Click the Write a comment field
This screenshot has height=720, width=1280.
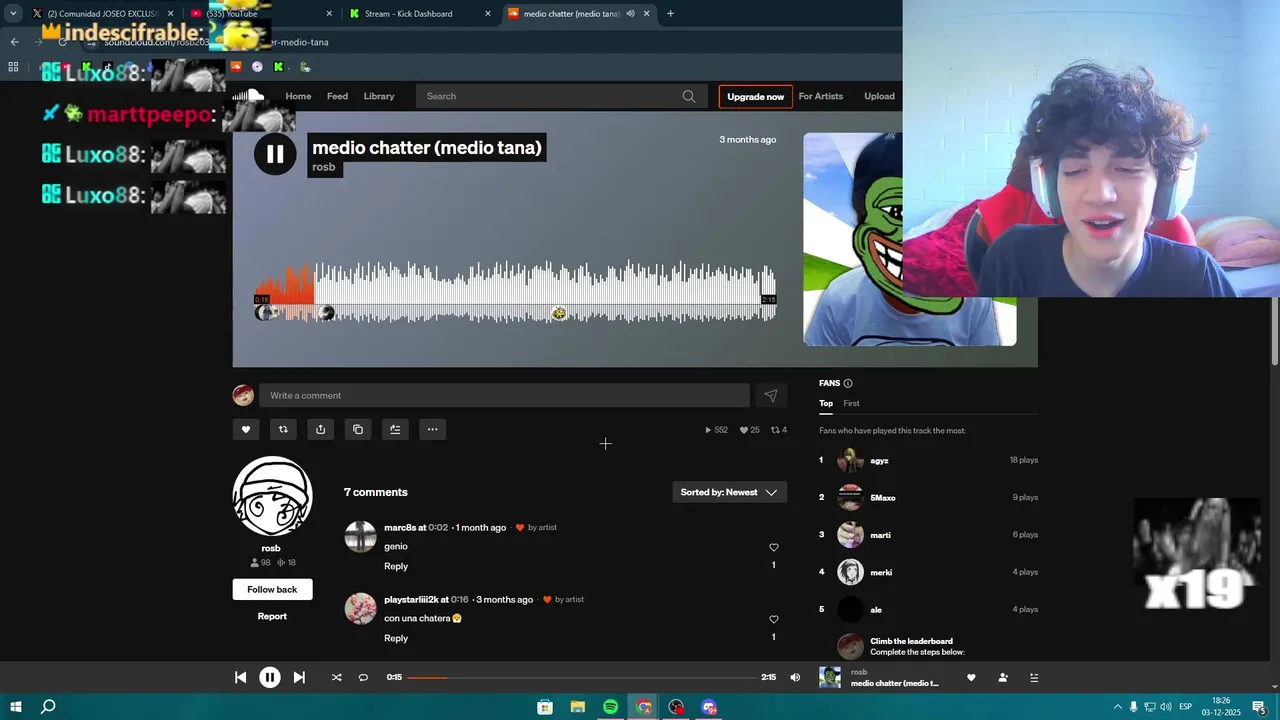[x=504, y=396]
